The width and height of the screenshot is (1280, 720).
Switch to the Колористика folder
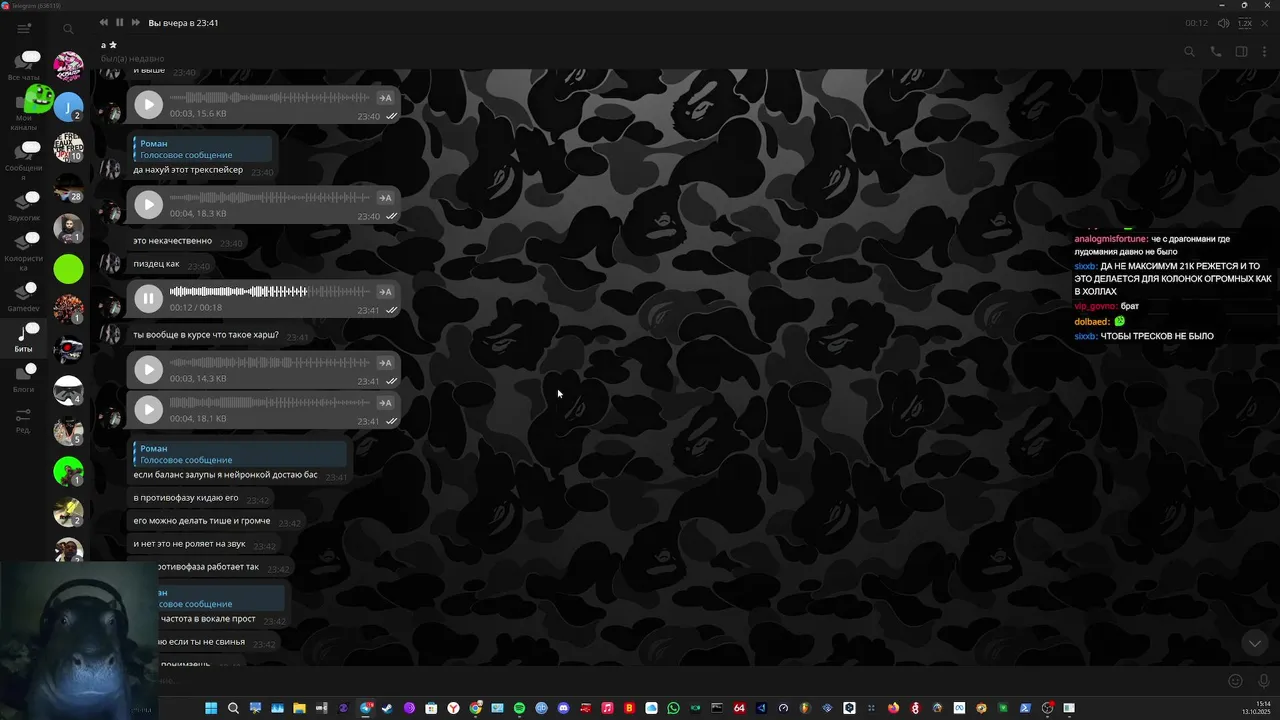pos(24,252)
